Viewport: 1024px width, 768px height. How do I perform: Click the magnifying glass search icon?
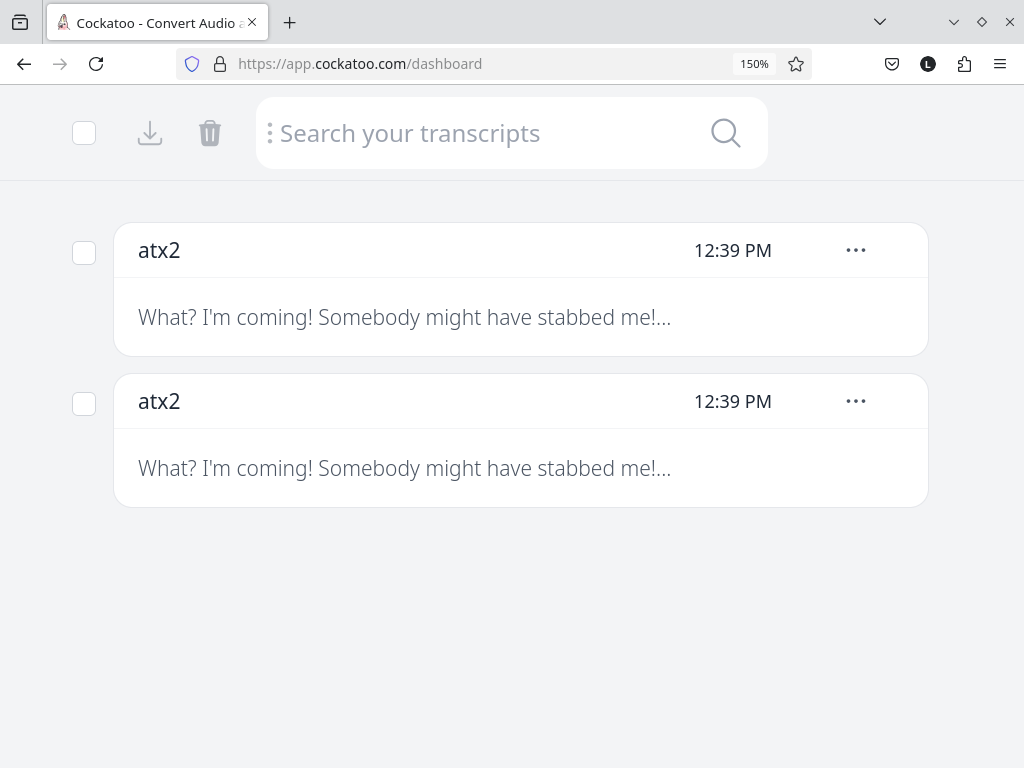click(726, 133)
